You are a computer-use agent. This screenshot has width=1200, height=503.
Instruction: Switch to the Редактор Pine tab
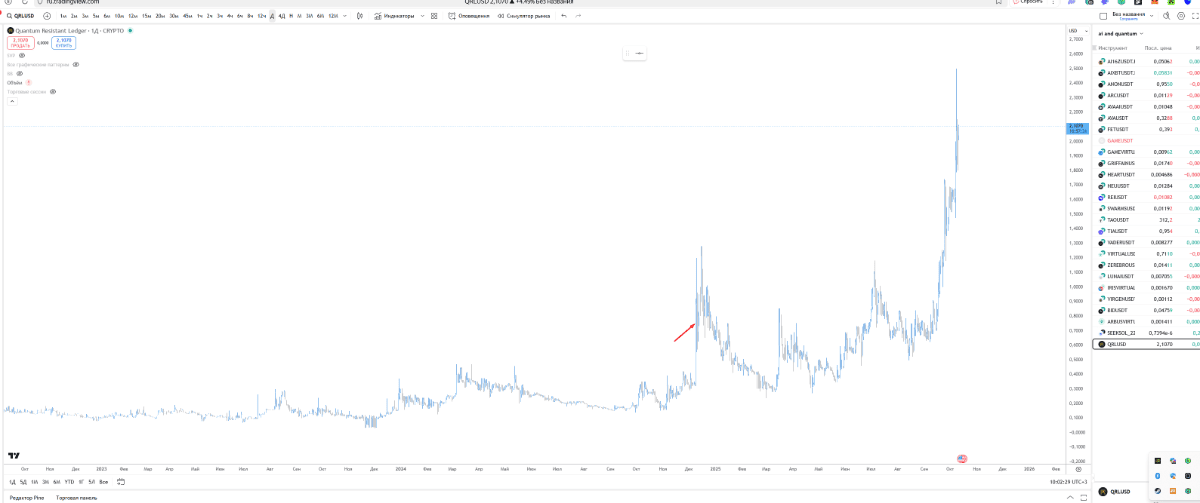click(x=26, y=497)
